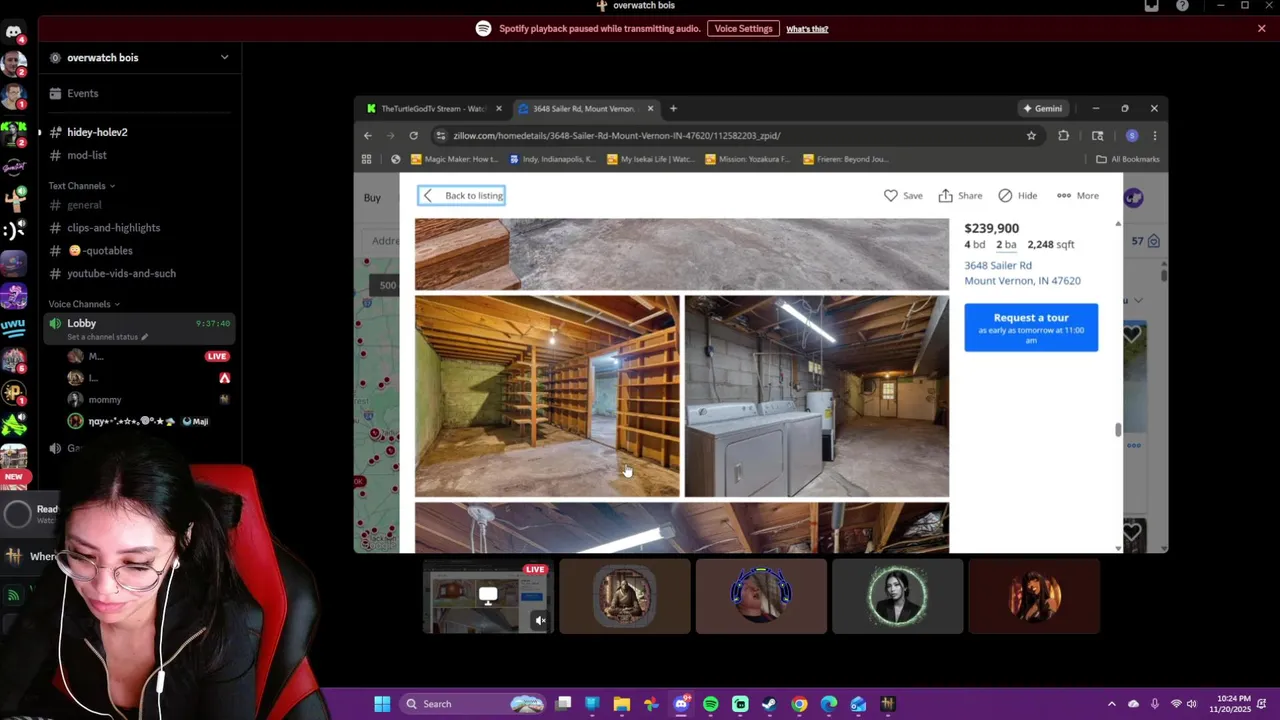
Task: Open the Chrome apps grid in bookmarks bar
Action: point(367,159)
